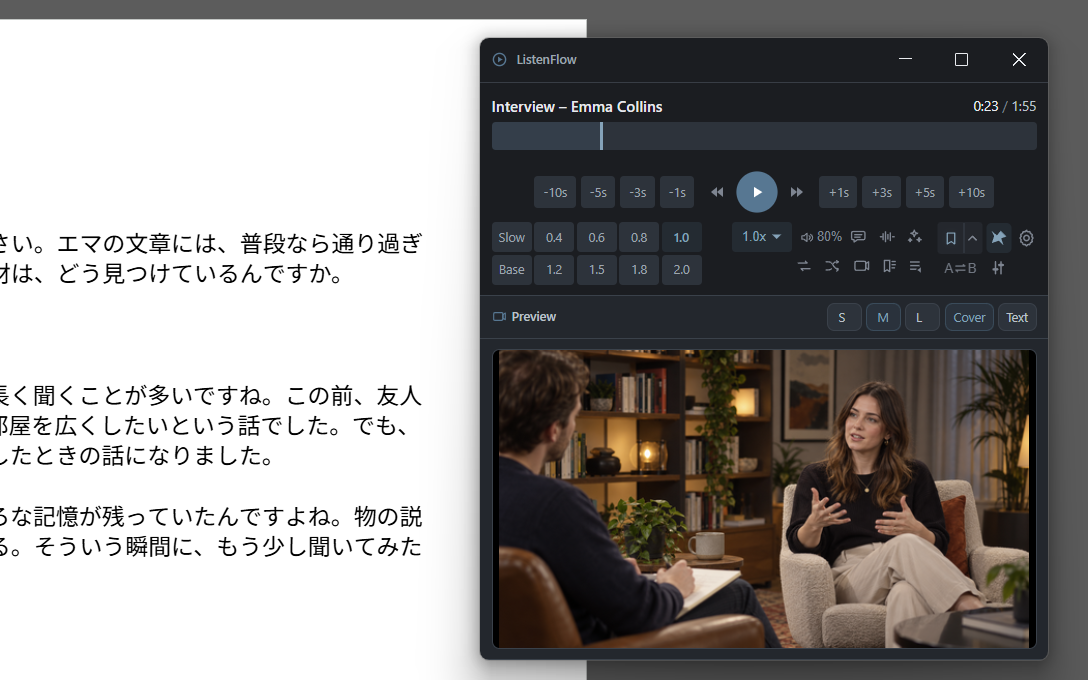Maximize the ListenFlow window
The width and height of the screenshot is (1088, 680).
961,60
